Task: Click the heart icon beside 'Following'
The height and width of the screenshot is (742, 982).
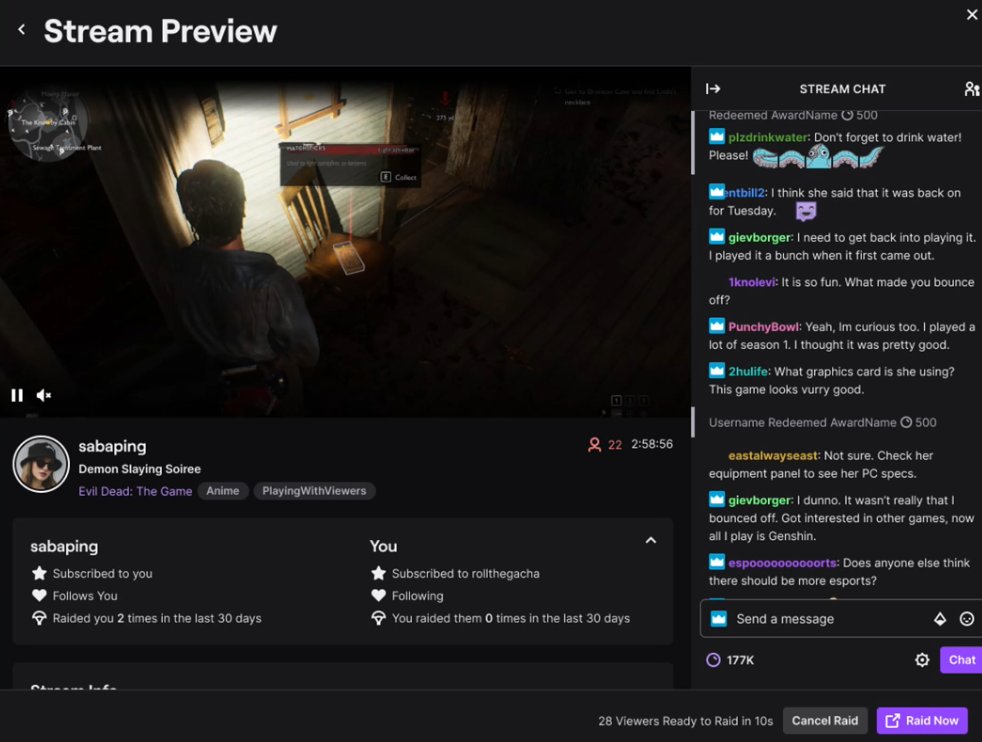Action: 378,595
